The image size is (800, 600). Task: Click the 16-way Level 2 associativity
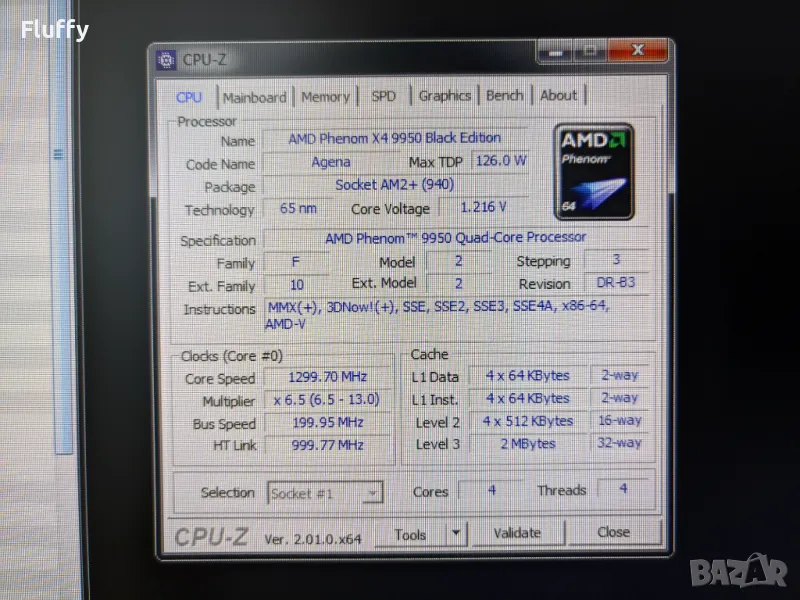coord(619,420)
